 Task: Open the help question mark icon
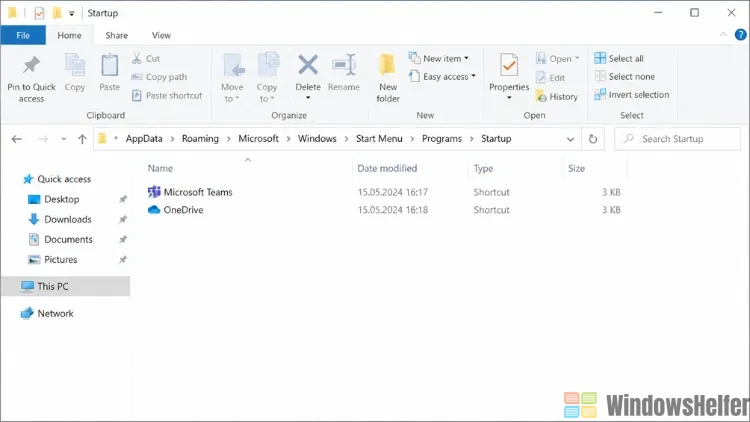(x=740, y=35)
